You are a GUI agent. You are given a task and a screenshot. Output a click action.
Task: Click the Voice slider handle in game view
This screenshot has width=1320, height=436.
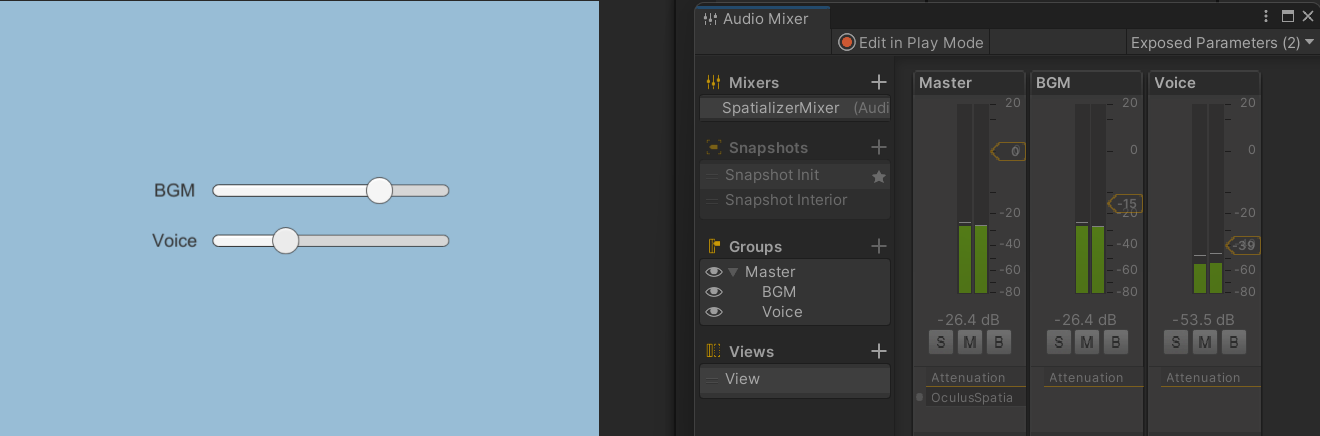(x=286, y=240)
